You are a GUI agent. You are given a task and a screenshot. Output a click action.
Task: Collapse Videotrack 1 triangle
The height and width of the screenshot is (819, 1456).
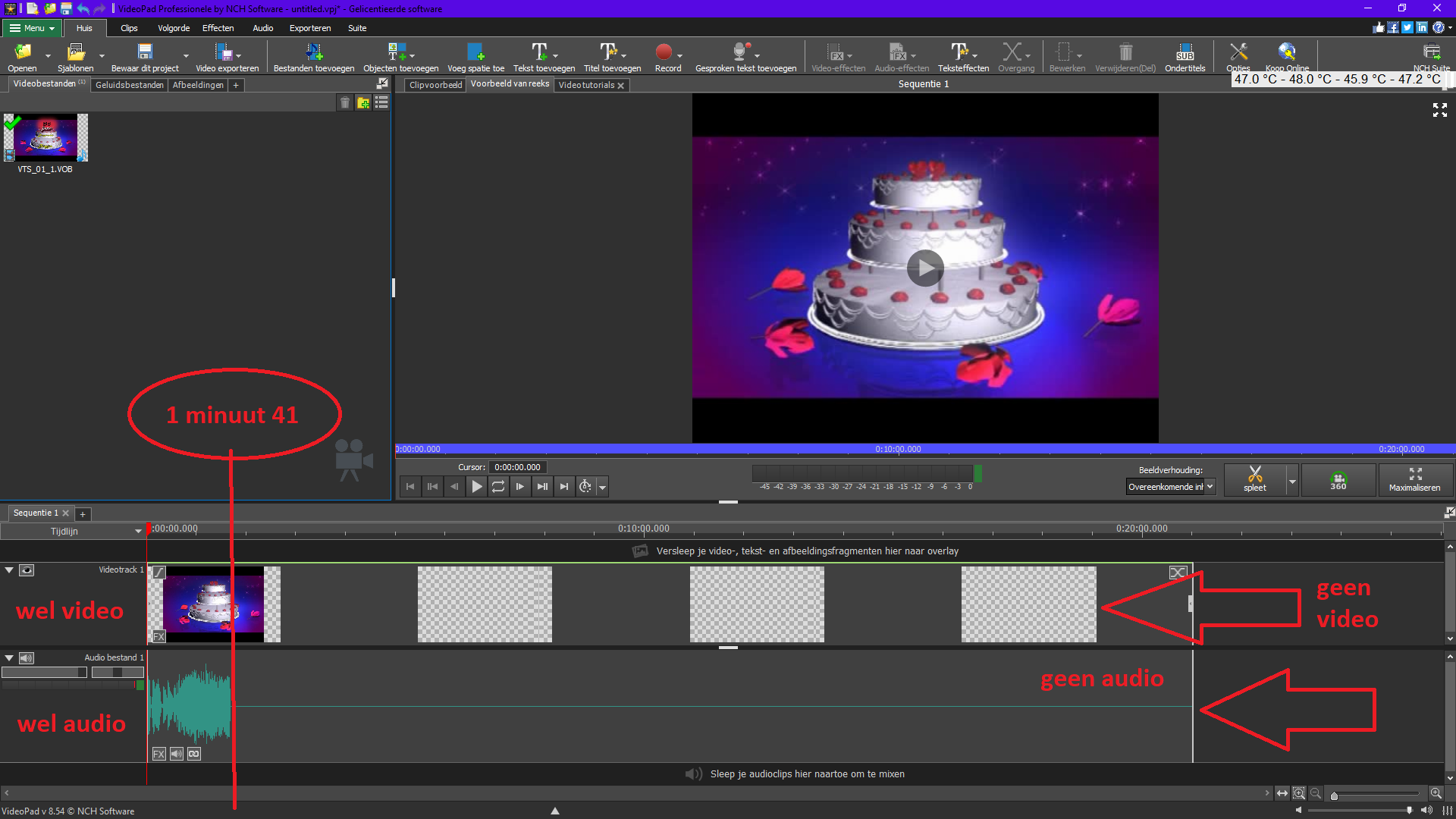[x=9, y=570]
